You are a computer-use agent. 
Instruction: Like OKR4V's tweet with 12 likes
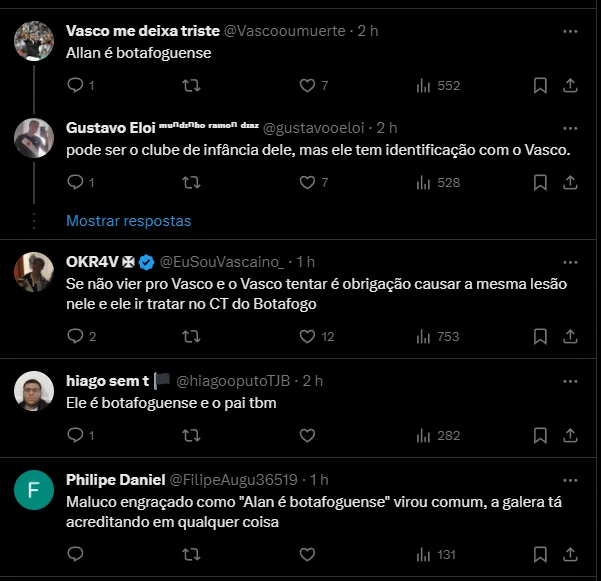(x=308, y=337)
